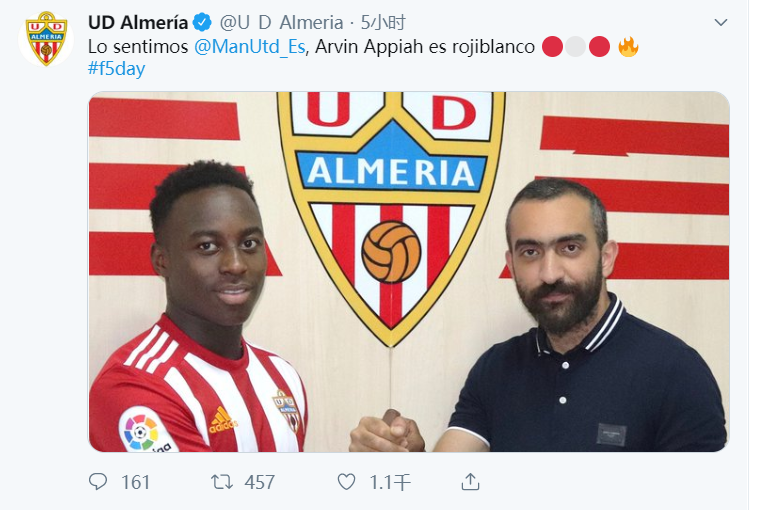Open the UD Almería profile avatar
The image size is (764, 510).
coord(46,38)
